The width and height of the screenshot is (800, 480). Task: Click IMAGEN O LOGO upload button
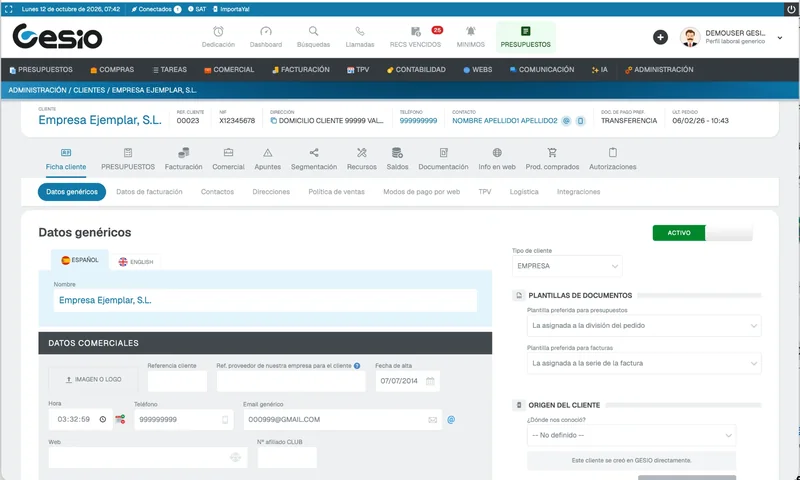(93, 380)
